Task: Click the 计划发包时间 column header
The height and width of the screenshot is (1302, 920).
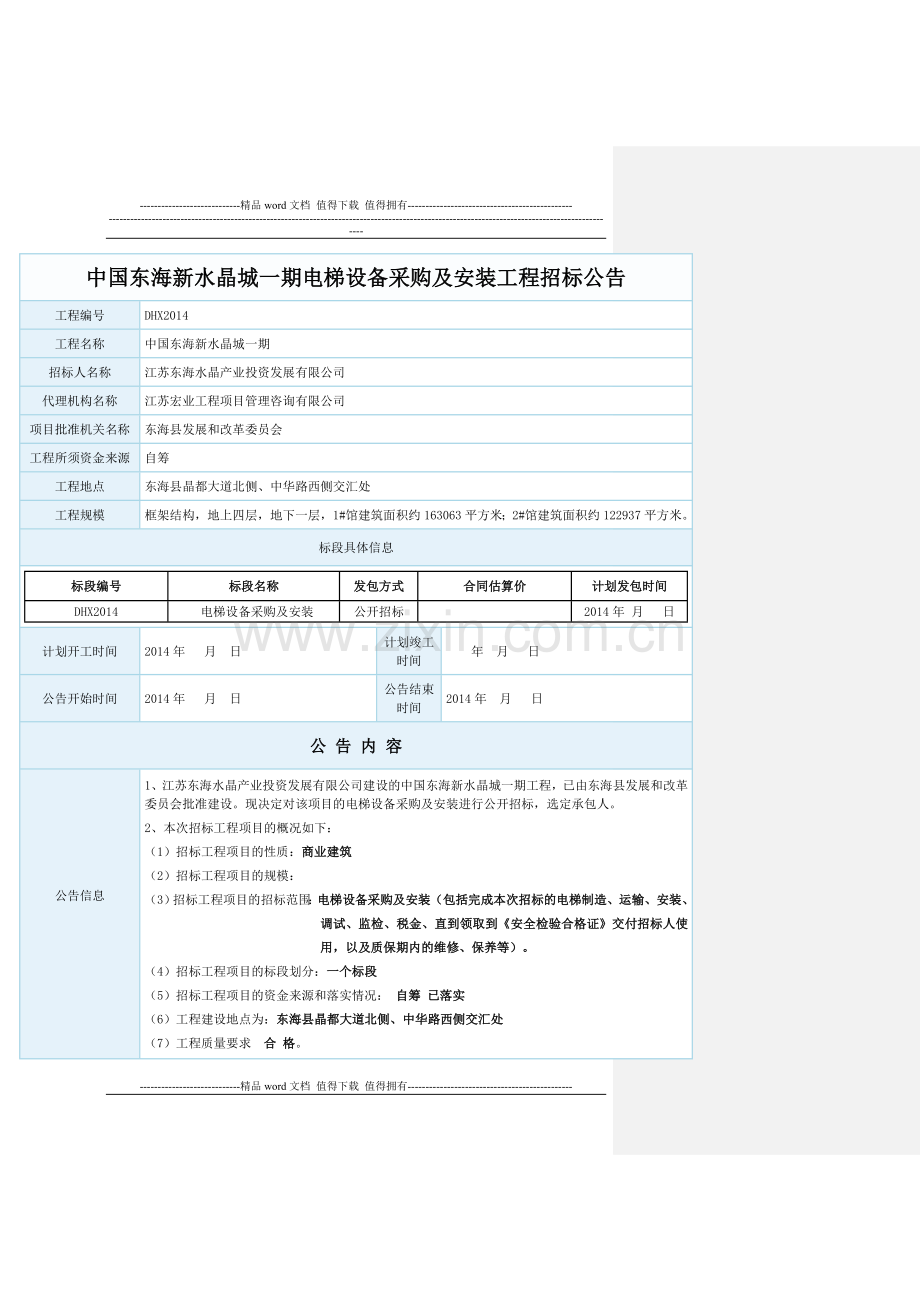Action: 630,586
